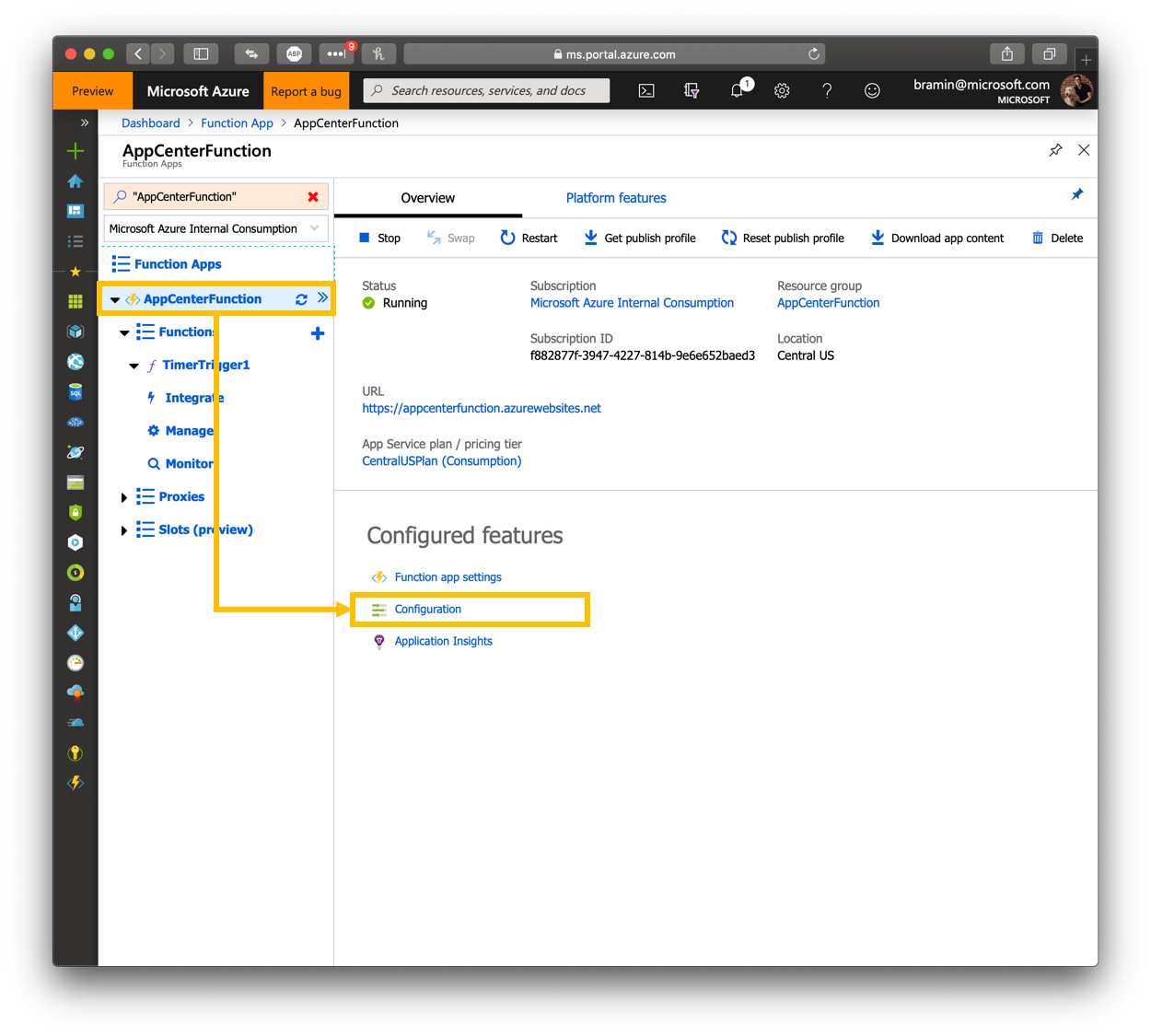Open Cloud Shell terminal icon

[646, 90]
